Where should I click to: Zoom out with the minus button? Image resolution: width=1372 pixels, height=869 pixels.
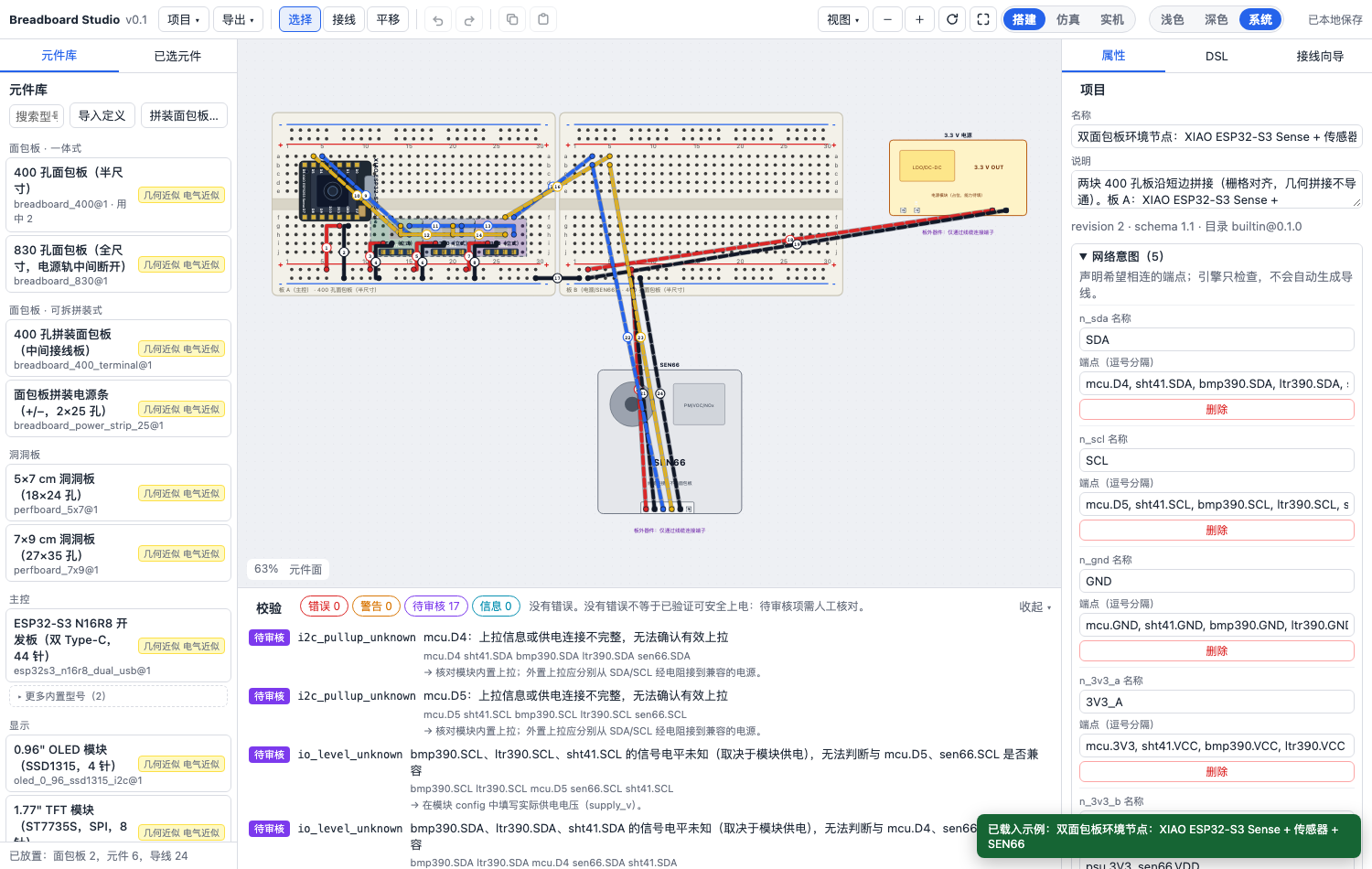(887, 19)
